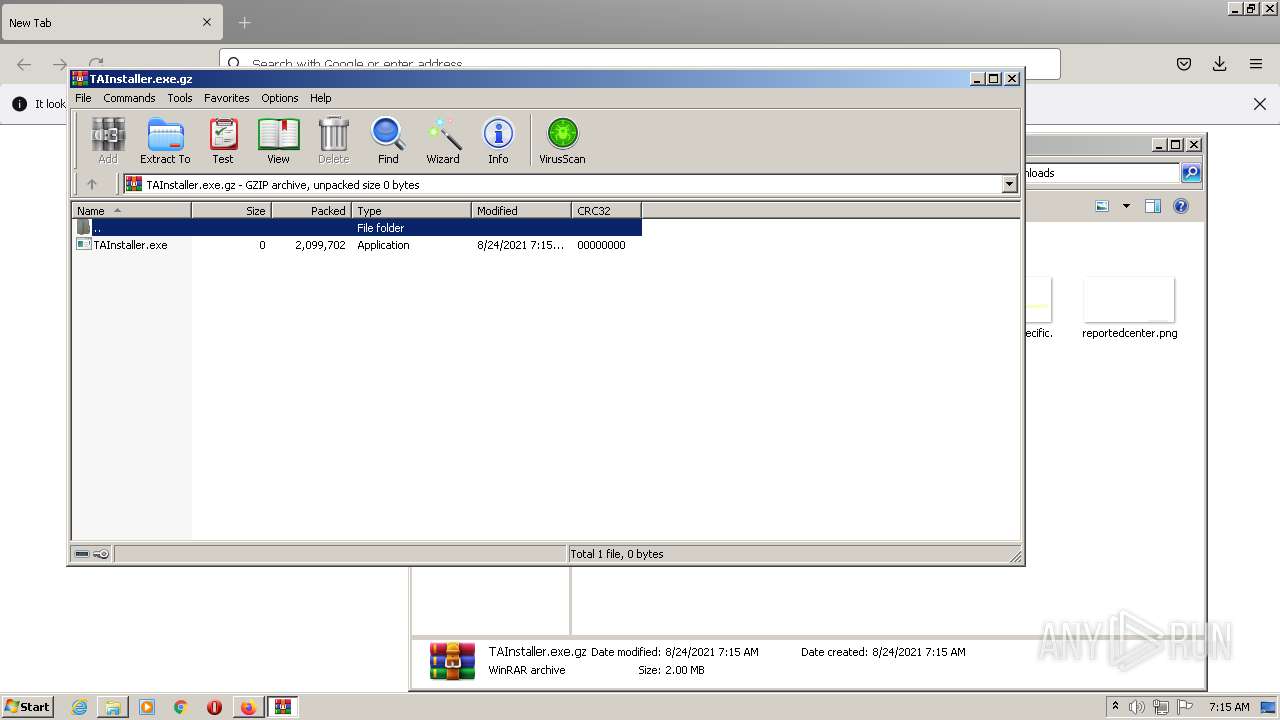Image resolution: width=1280 pixels, height=720 pixels.
Task: Open the Find files tool
Action: tap(388, 140)
